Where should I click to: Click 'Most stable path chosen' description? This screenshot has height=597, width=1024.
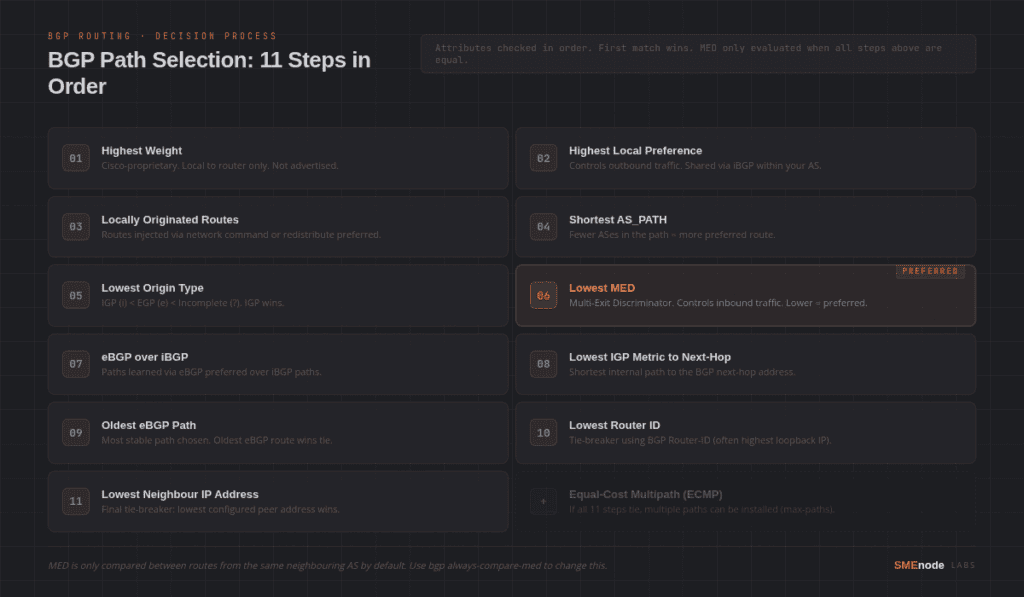point(217,440)
